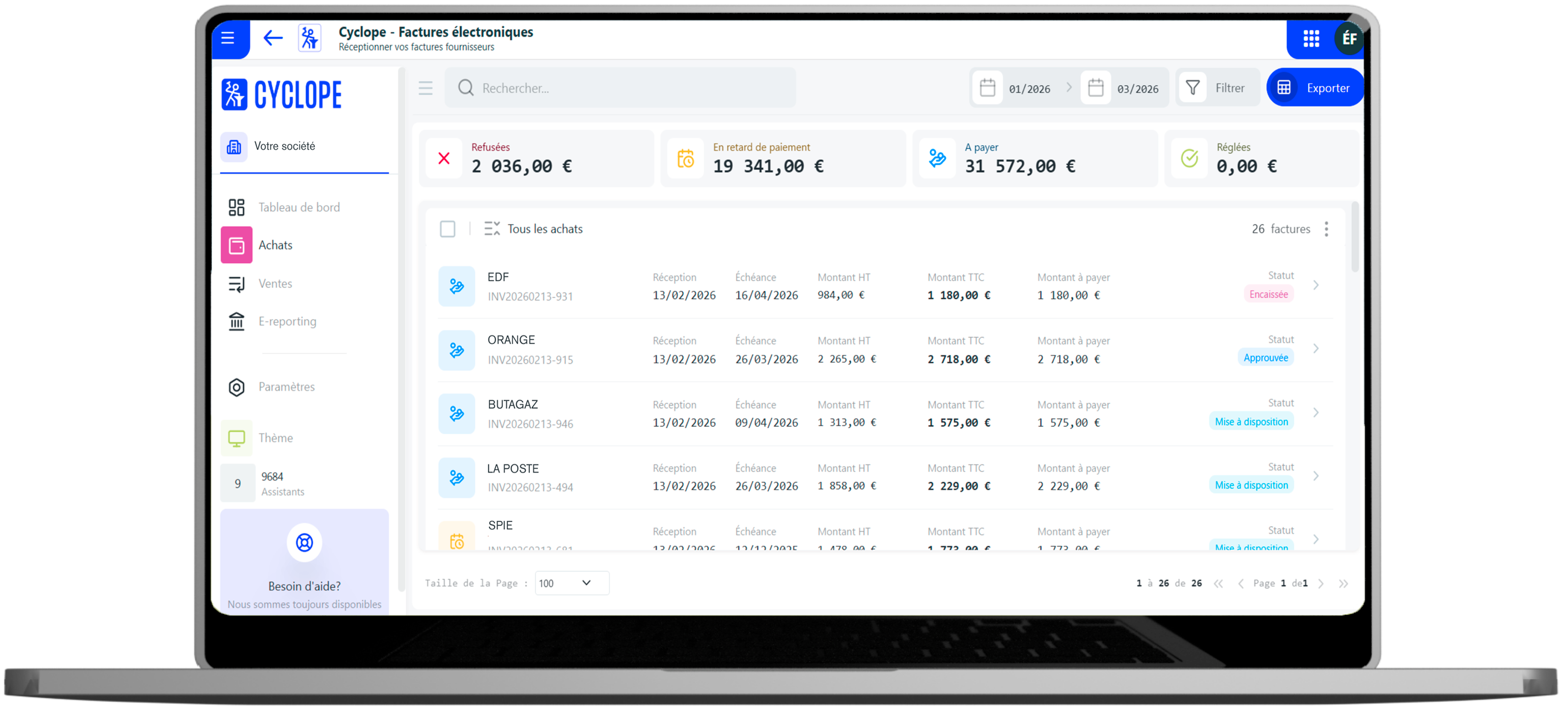
Task: Click the Filtrer button
Action: [1217, 88]
